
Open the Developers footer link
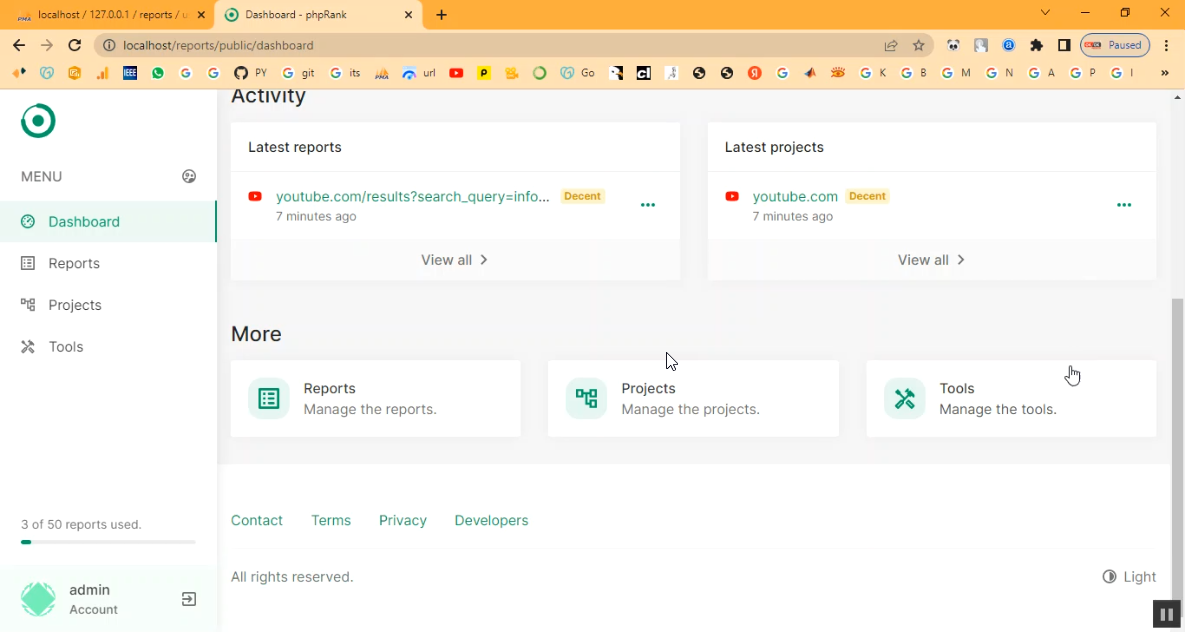click(491, 520)
